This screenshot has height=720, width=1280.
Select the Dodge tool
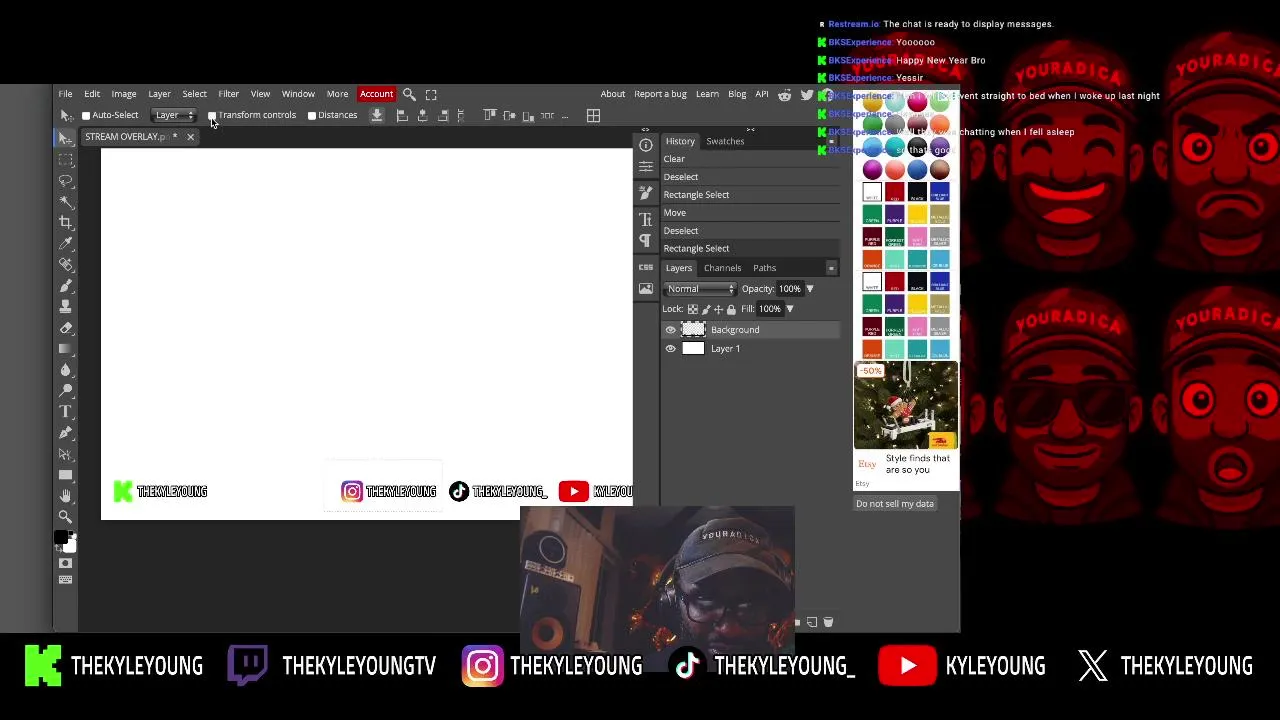[66, 390]
